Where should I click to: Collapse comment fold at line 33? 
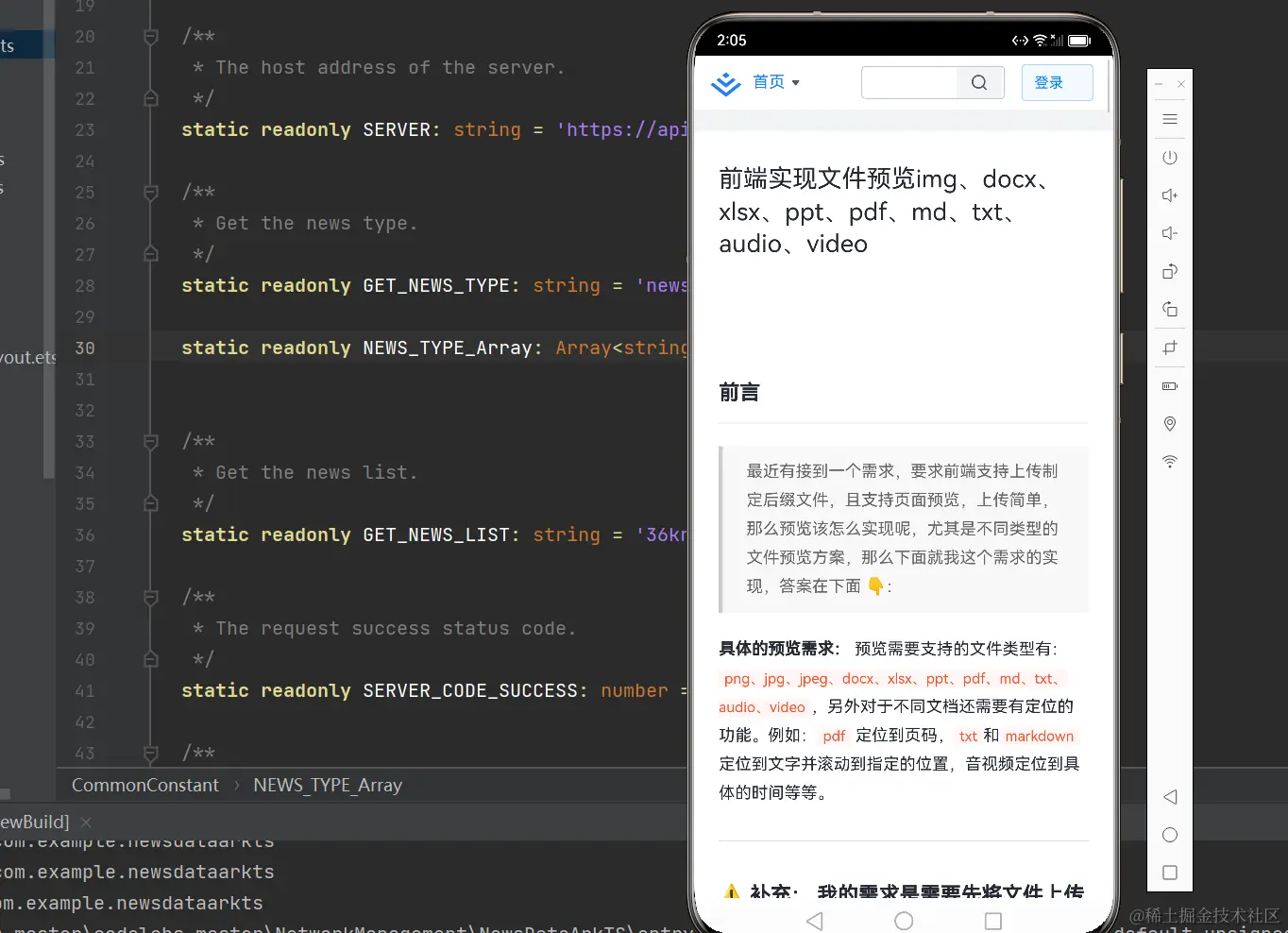point(151,441)
